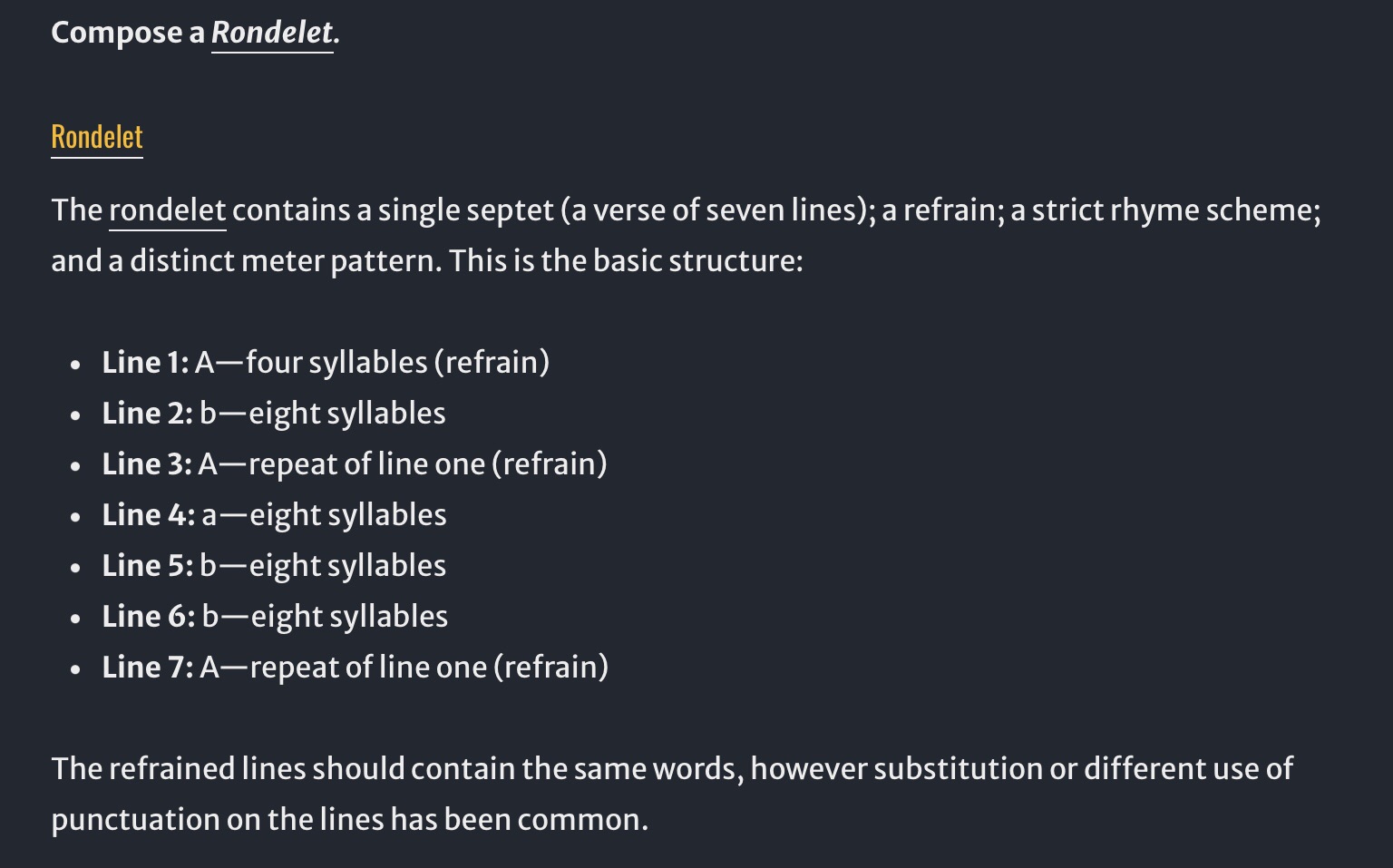Screen dimensions: 1393x868
Task: Click the bold 'Line 2:' label
Action: click(147, 414)
